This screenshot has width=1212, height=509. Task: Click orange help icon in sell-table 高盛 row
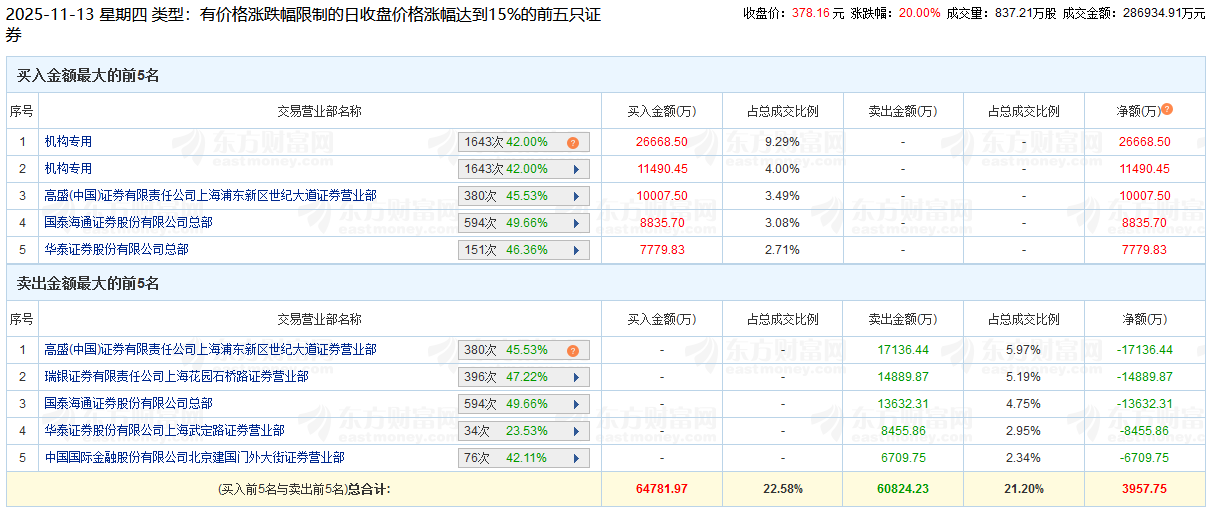point(573,351)
